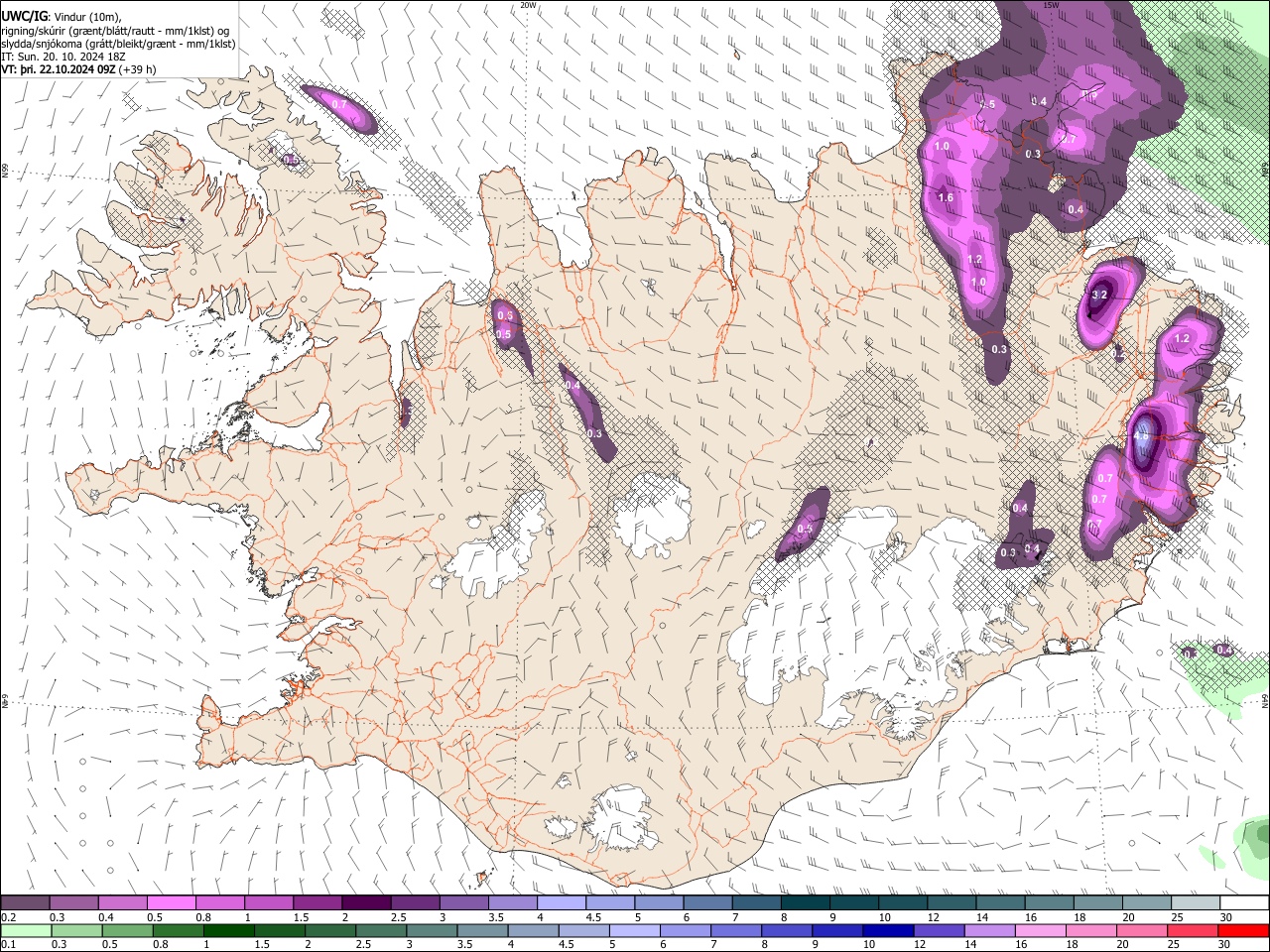Click the upper legend swatch labeled 3.5

click(512, 903)
